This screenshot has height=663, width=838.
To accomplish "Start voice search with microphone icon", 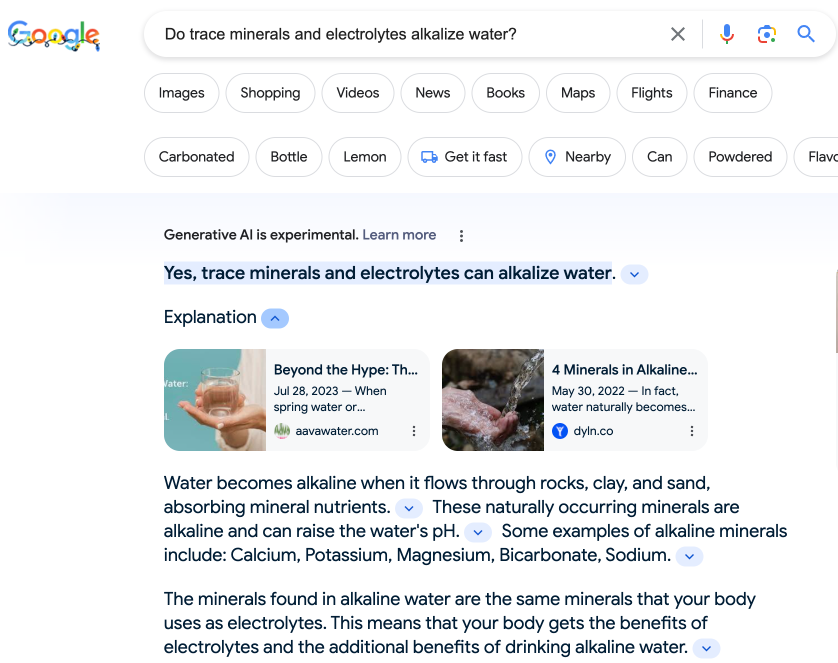I will pyautogui.click(x=726, y=34).
